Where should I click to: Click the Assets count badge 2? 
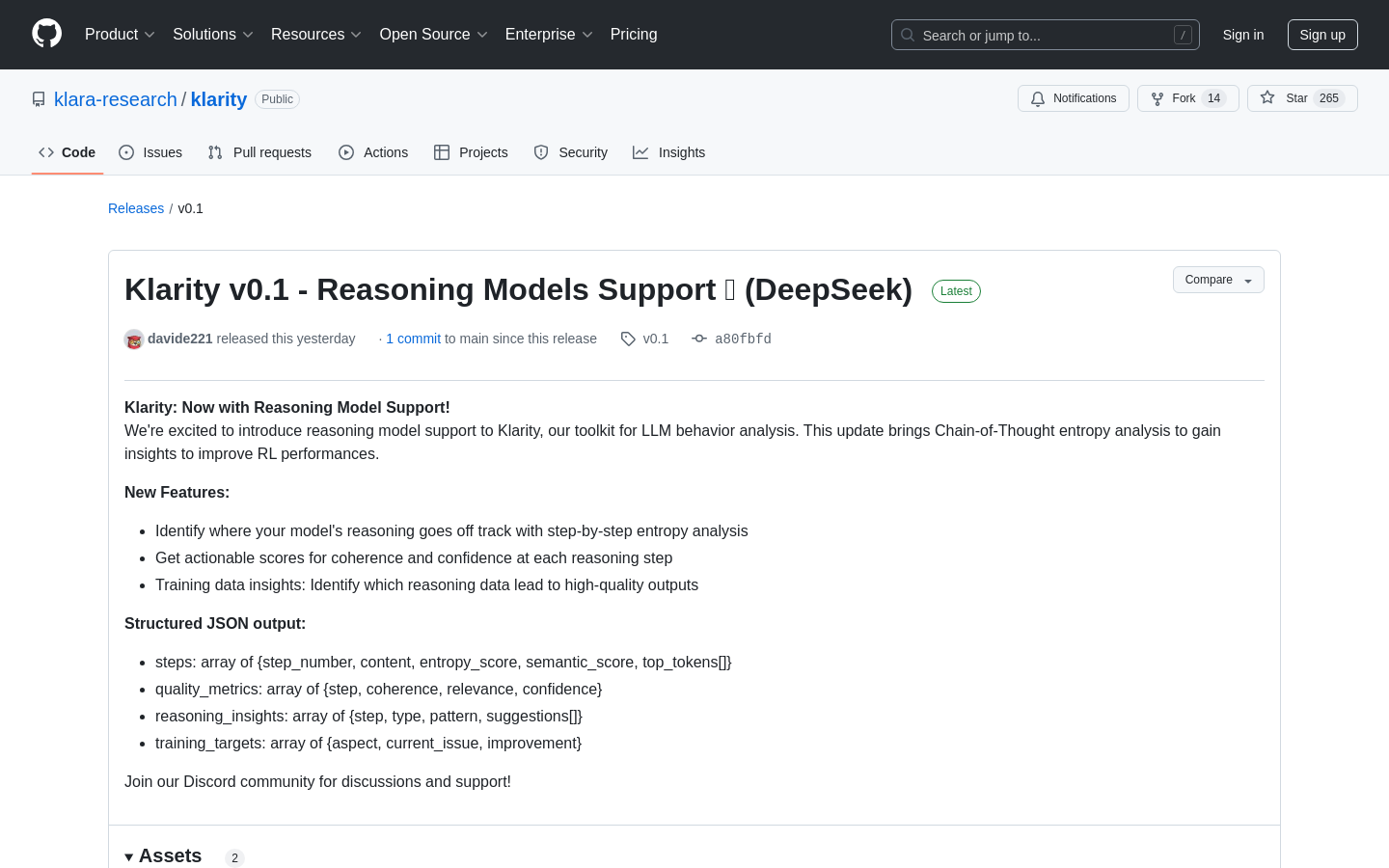[x=234, y=857]
